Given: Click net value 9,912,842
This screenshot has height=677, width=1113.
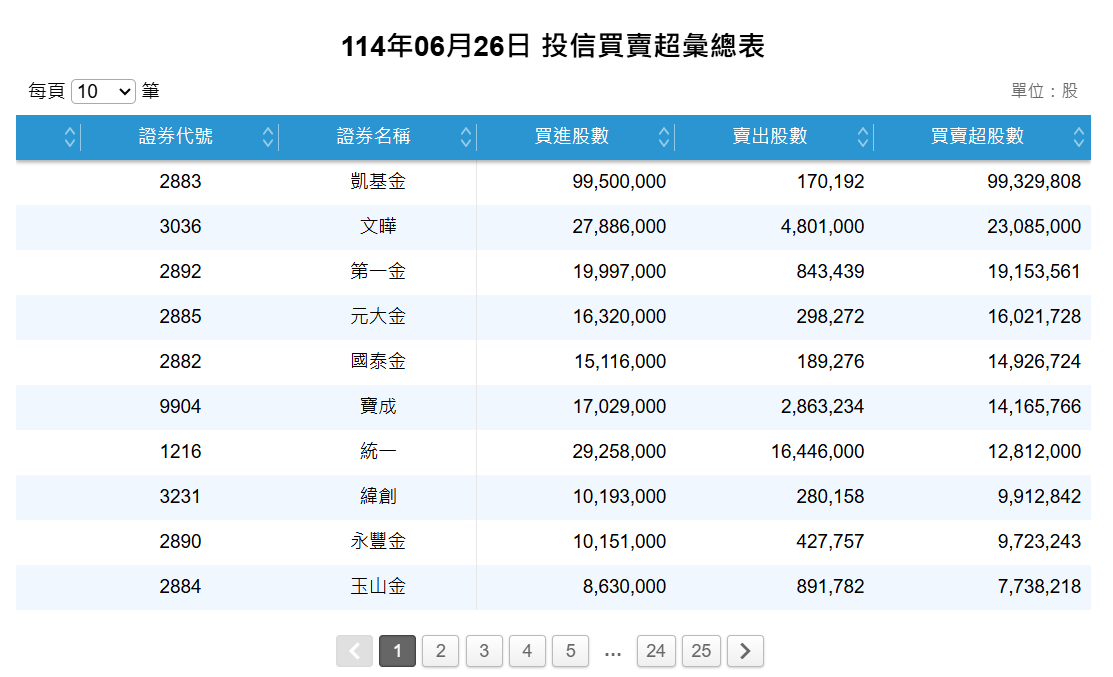Looking at the screenshot, I should (x=1039, y=497).
